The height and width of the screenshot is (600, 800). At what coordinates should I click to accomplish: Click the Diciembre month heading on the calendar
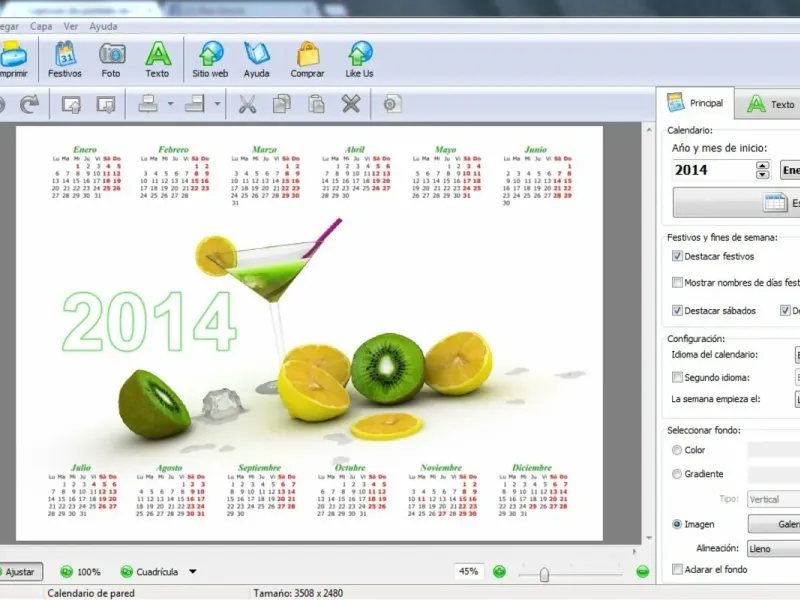[x=532, y=467]
